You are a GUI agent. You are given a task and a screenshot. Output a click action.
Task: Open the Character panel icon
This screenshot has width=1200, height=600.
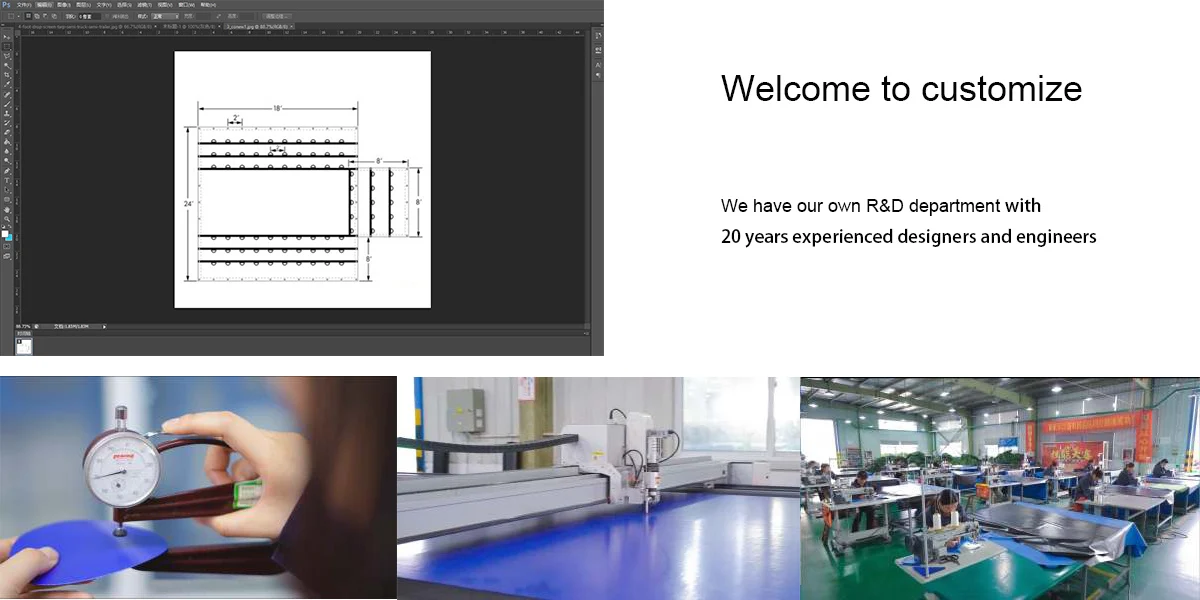click(x=597, y=64)
